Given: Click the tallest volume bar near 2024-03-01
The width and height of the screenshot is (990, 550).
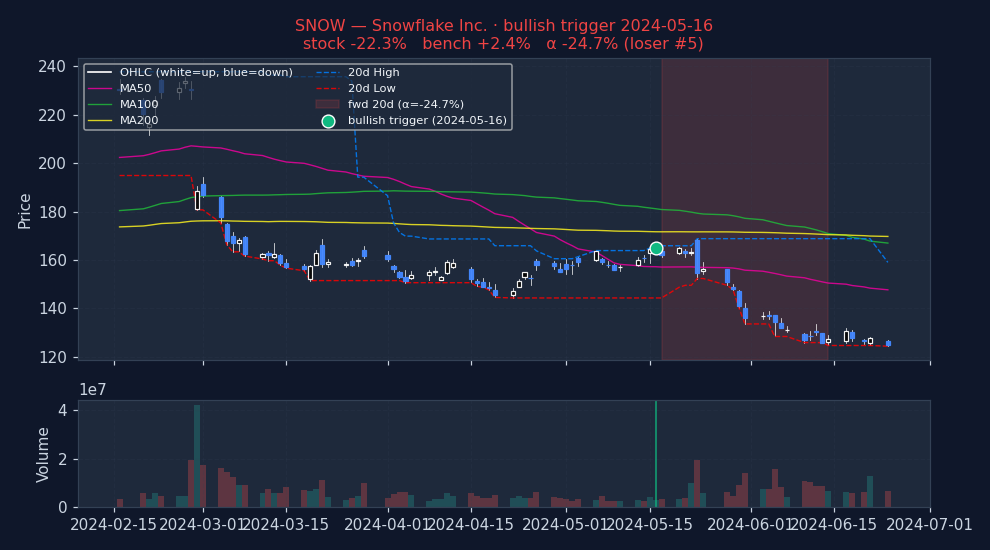Looking at the screenshot, I should coord(197,455).
